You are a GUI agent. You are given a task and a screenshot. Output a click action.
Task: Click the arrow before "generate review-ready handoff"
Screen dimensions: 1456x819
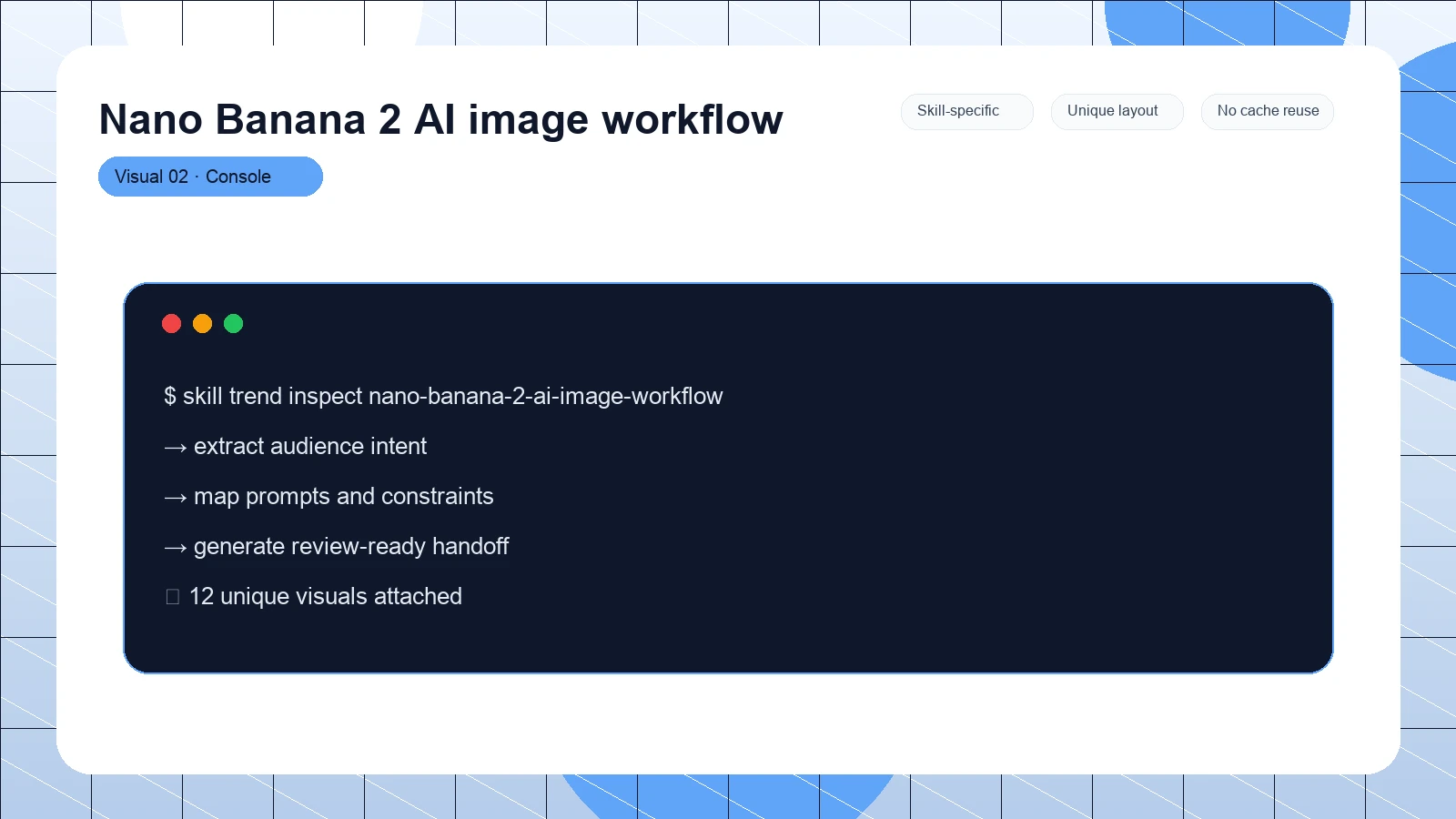pos(175,548)
